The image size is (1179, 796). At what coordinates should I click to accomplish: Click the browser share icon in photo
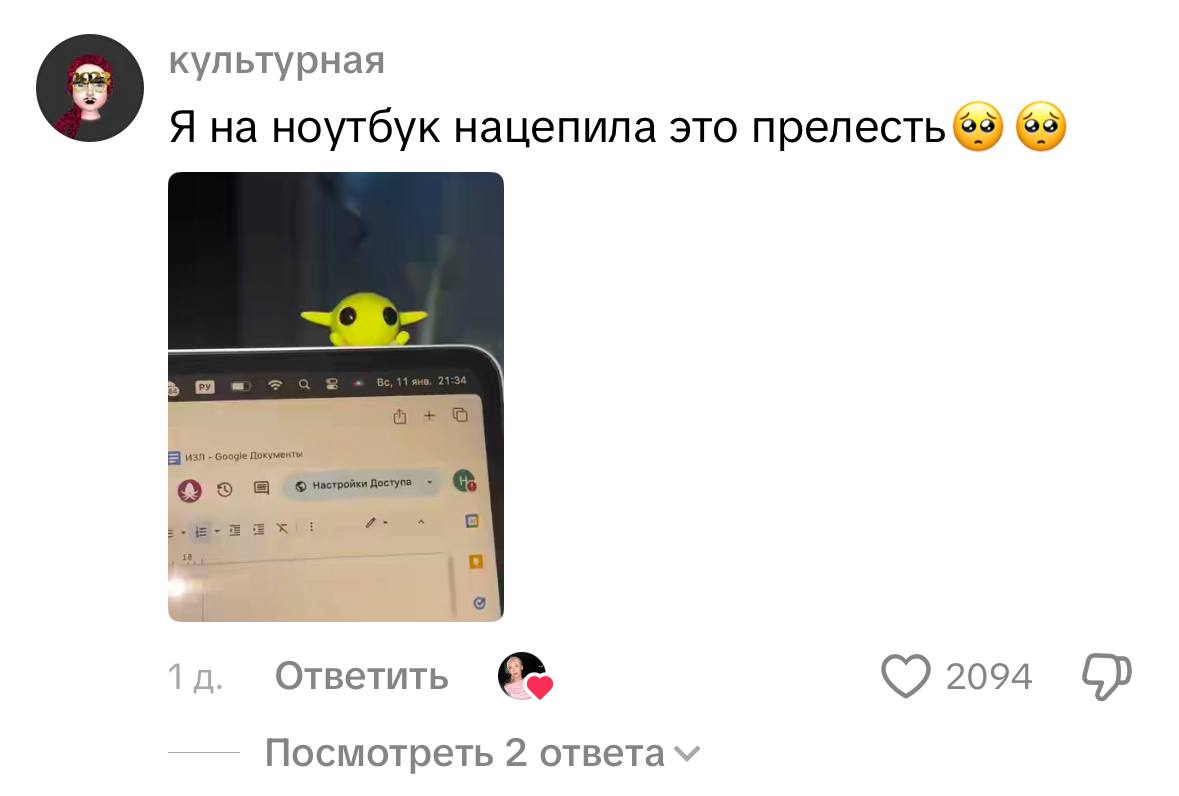point(399,416)
